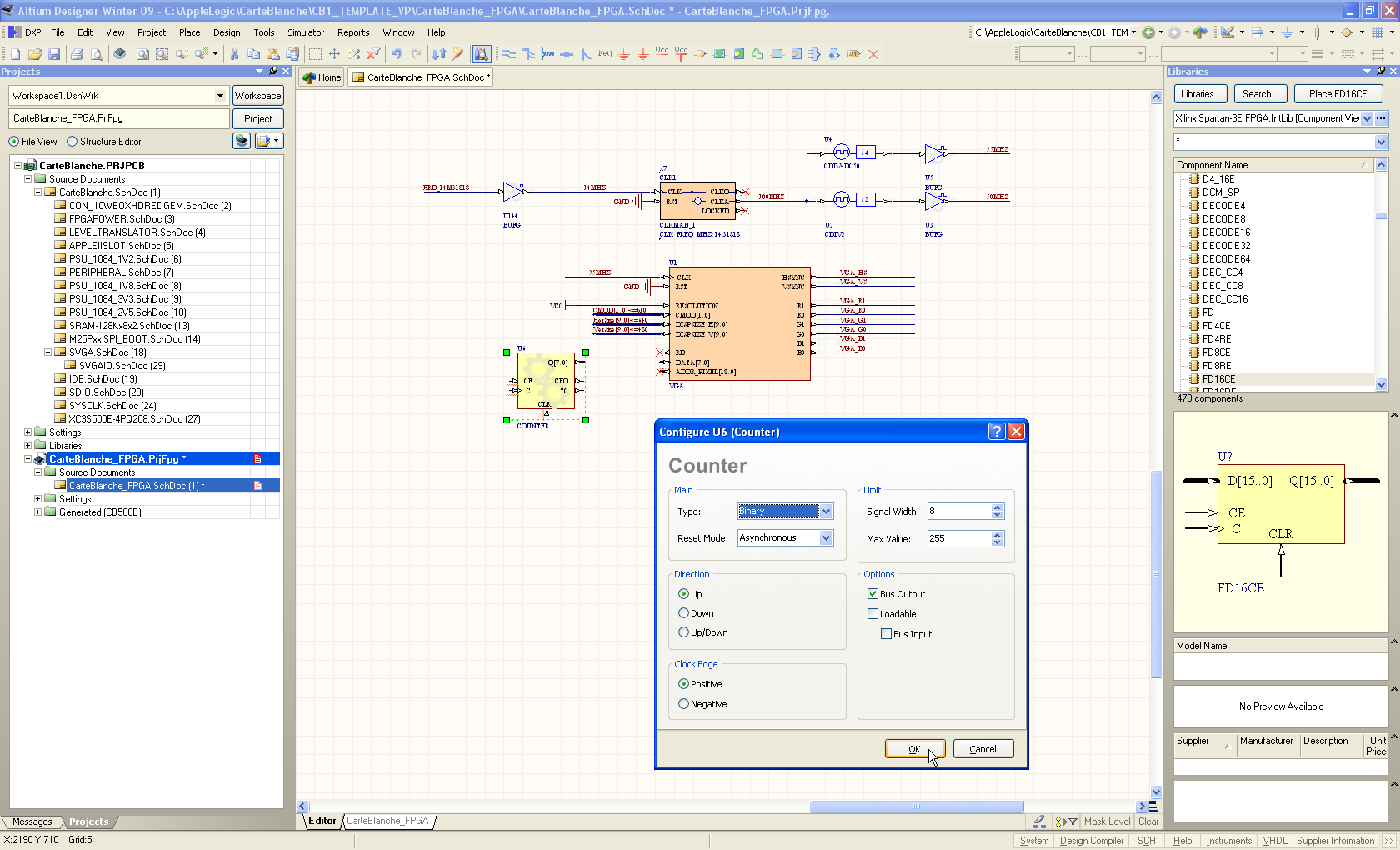
Task: Expand the Libraries folder in tree
Action: [x=27, y=446]
